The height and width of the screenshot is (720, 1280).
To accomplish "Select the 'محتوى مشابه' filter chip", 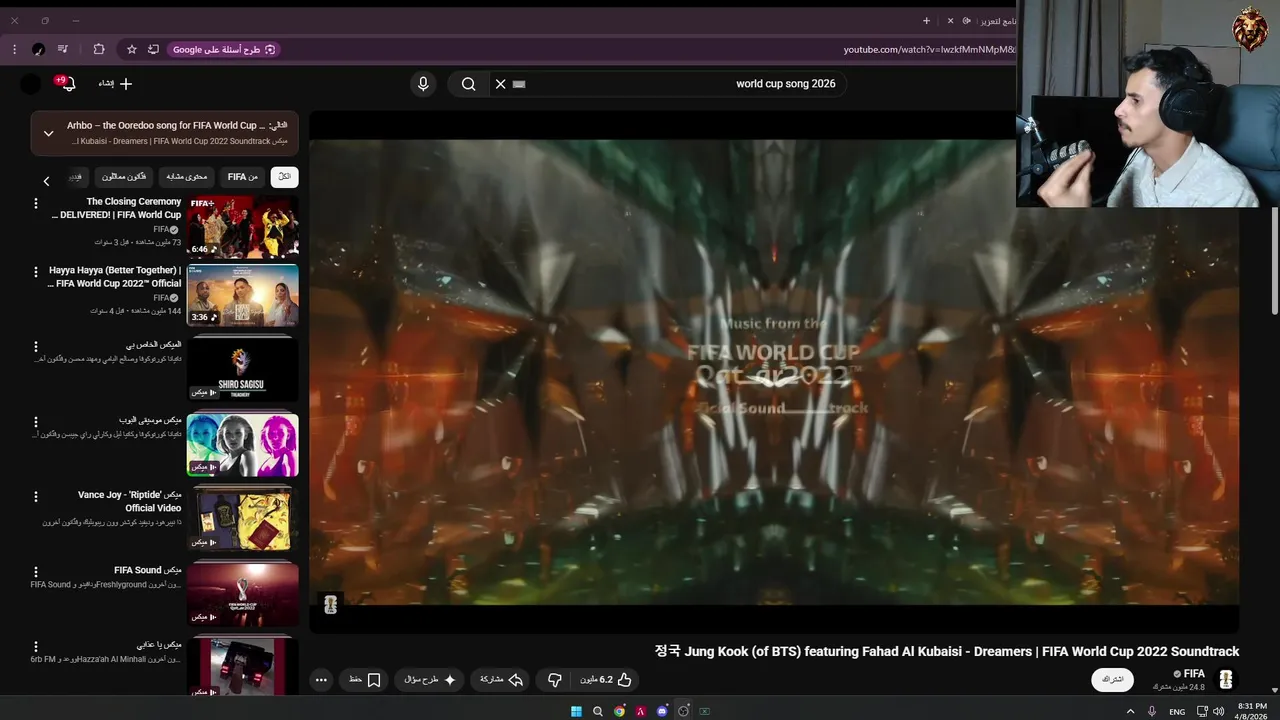I will pos(185,177).
